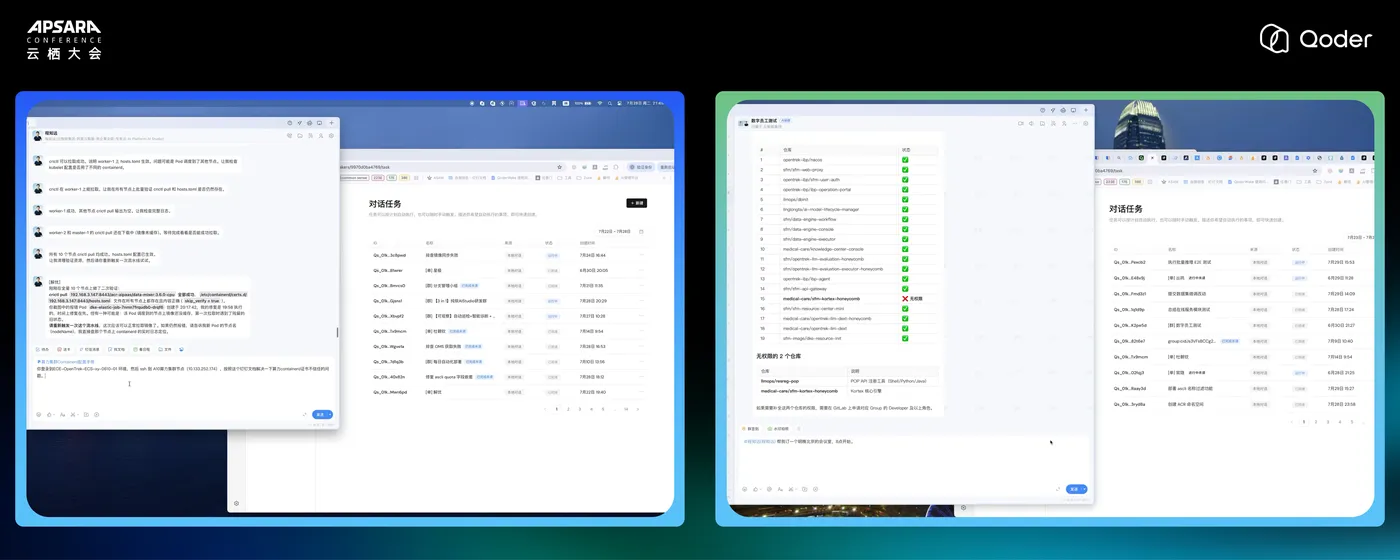Open task row Qs_09k..Pmd0z1 in right browser
1400x560 pixels.
point(1240,294)
